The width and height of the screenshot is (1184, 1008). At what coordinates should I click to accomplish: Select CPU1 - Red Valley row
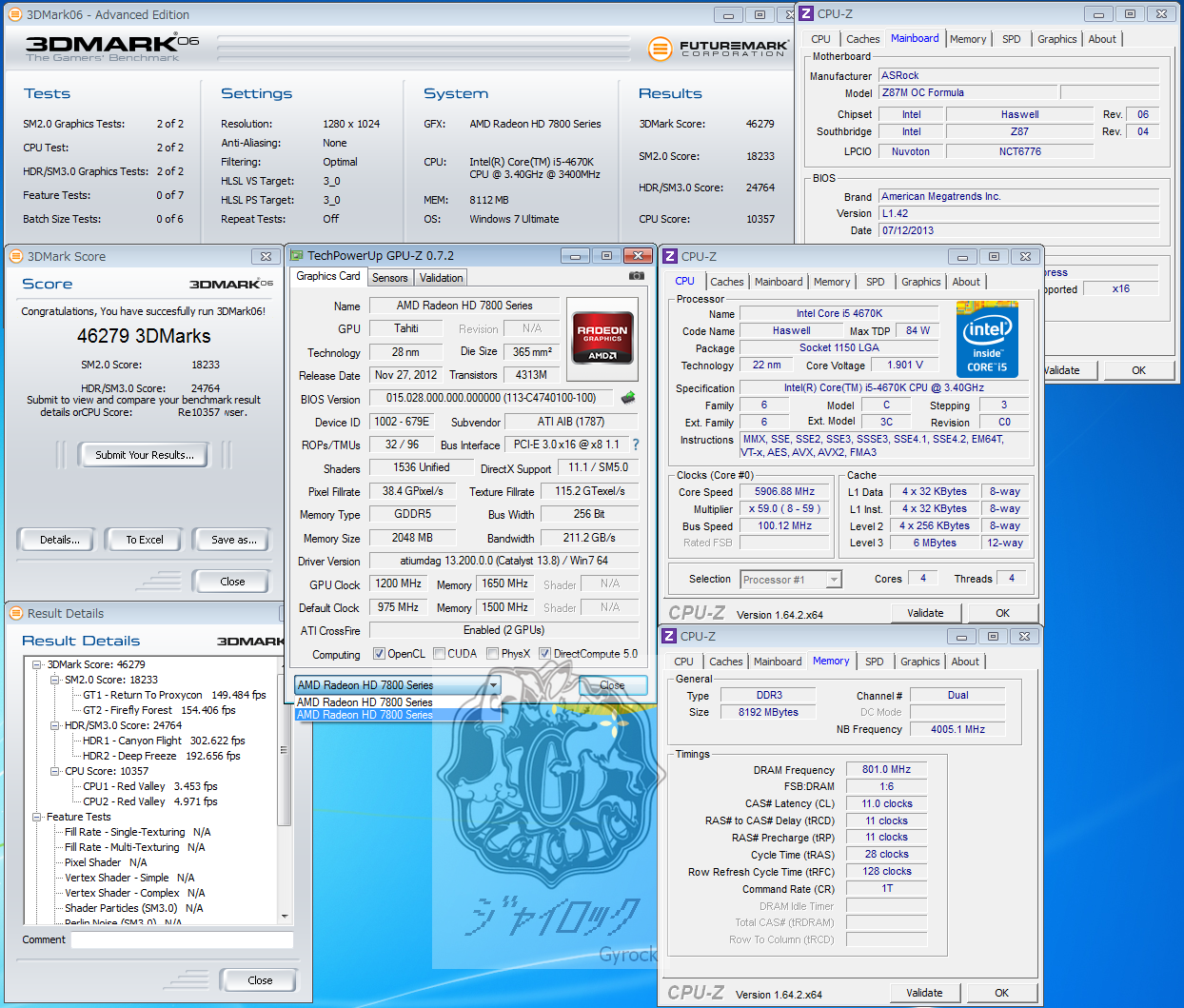click(x=149, y=786)
